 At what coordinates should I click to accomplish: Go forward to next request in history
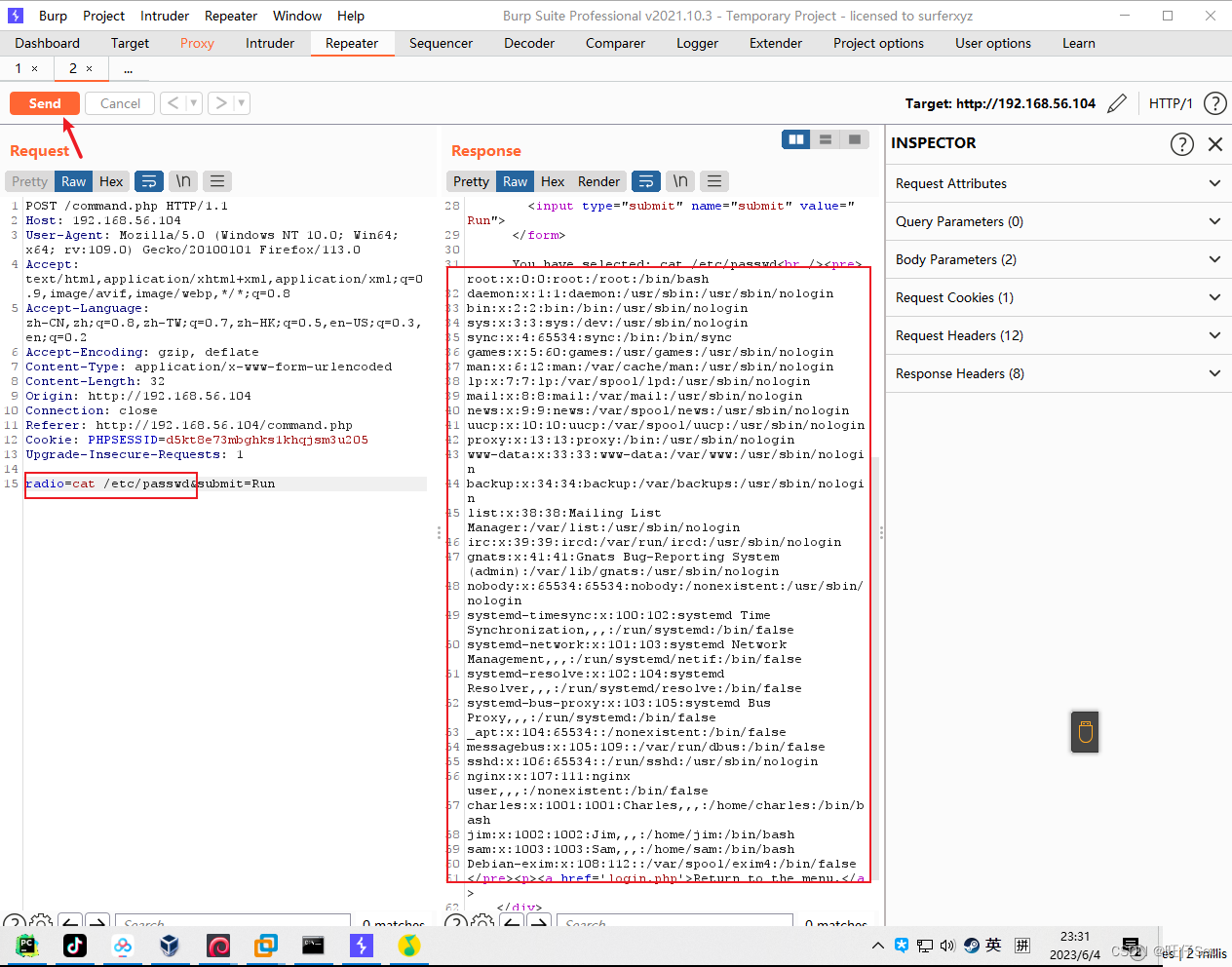coord(221,103)
